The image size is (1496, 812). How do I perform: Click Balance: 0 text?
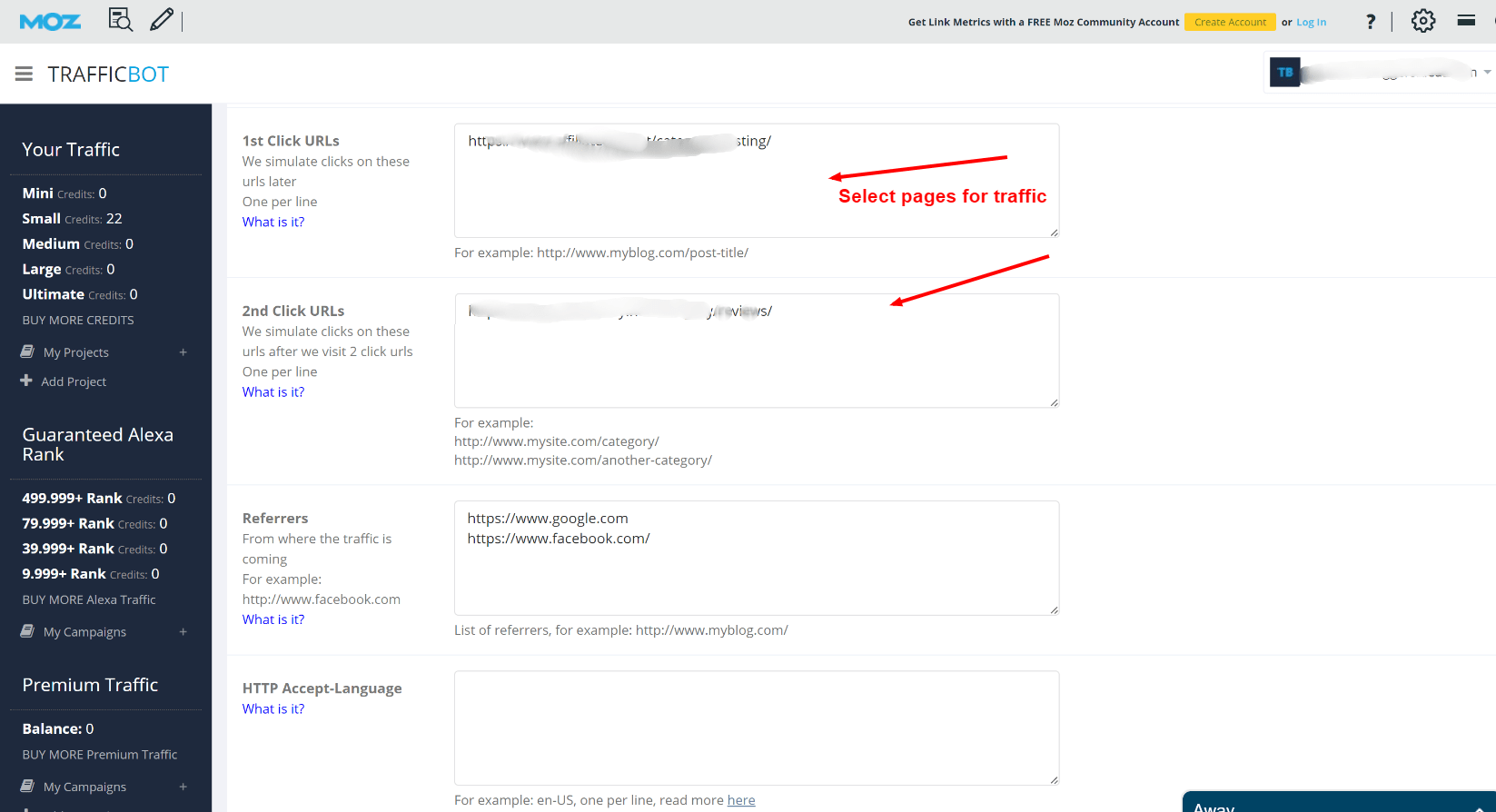(58, 728)
